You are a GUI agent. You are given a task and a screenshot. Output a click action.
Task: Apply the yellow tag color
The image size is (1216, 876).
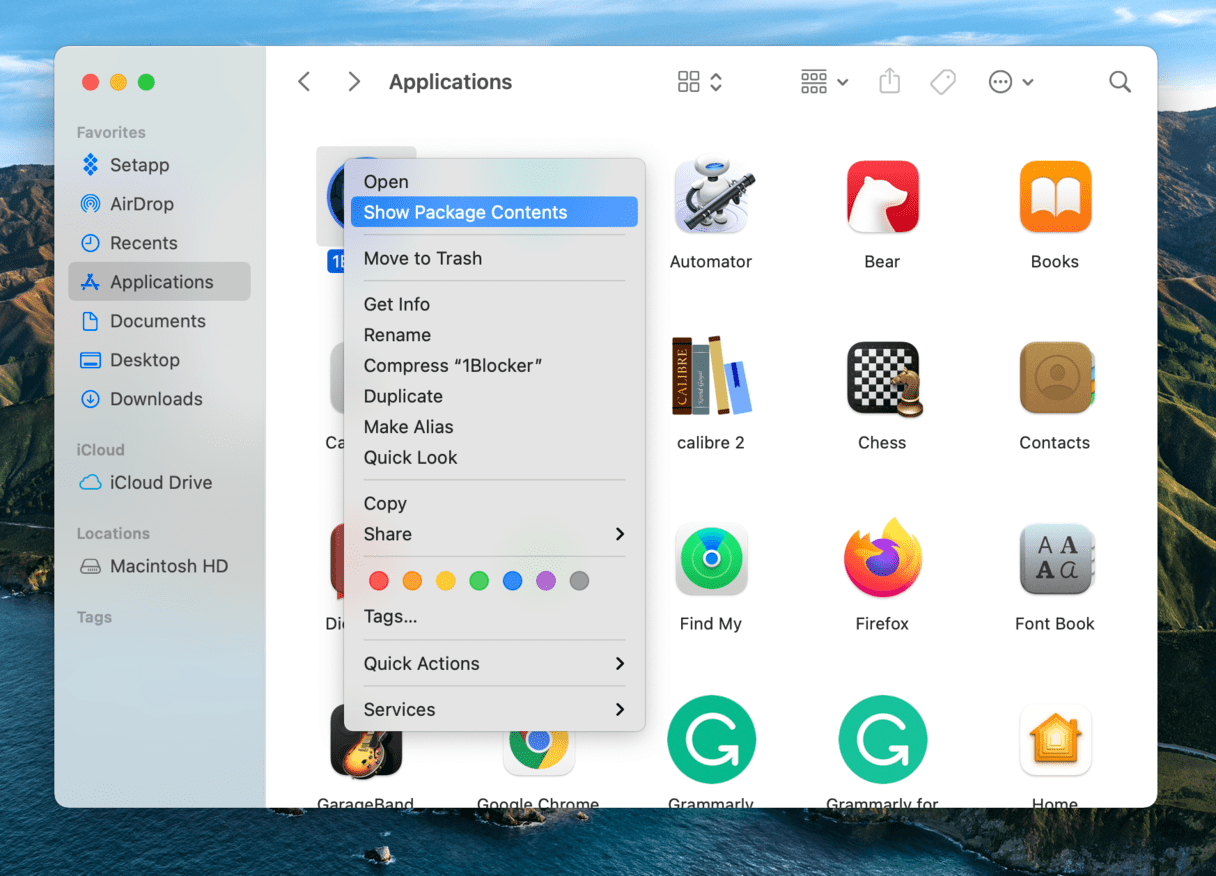[446, 580]
